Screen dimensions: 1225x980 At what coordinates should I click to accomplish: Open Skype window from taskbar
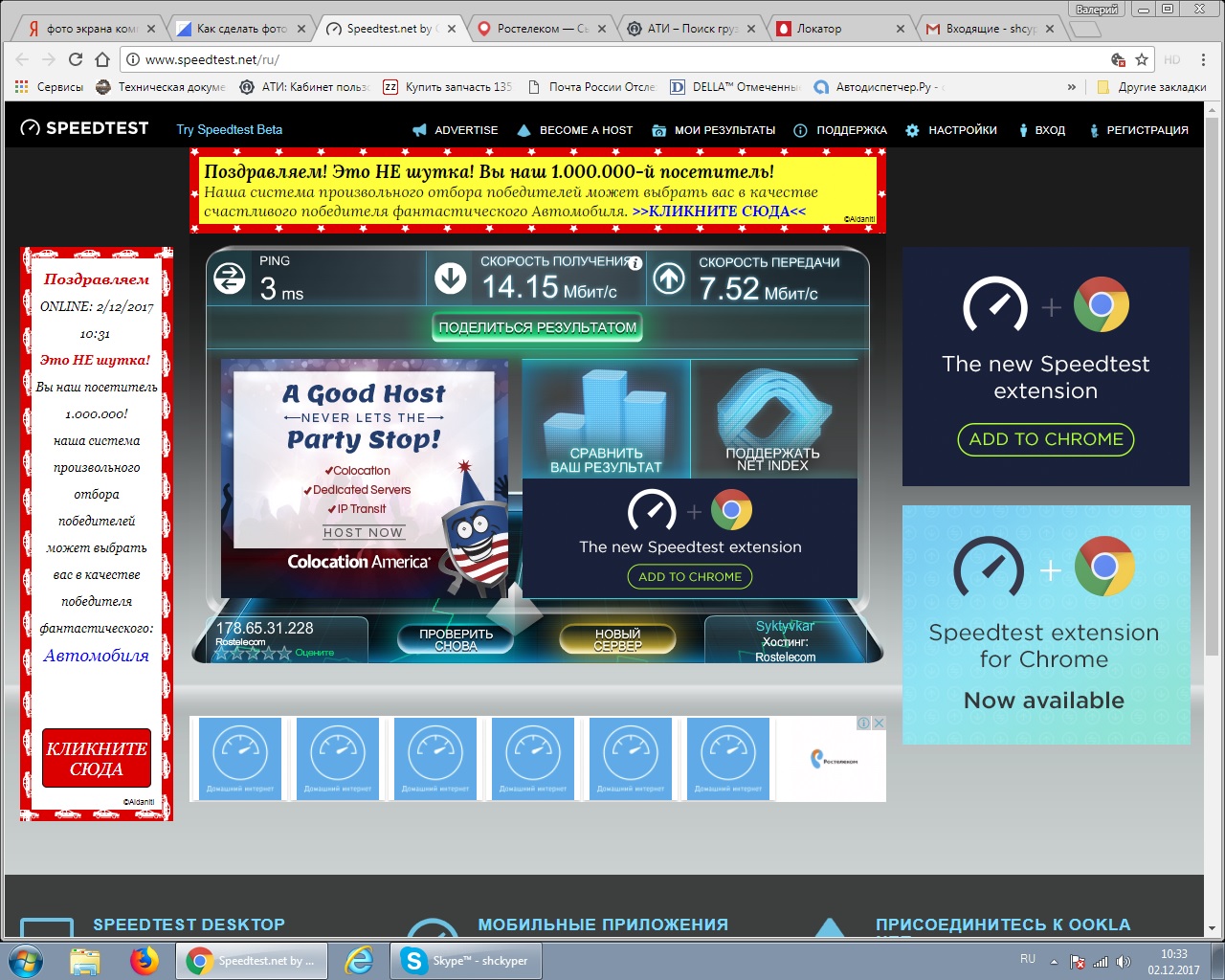pos(468,961)
